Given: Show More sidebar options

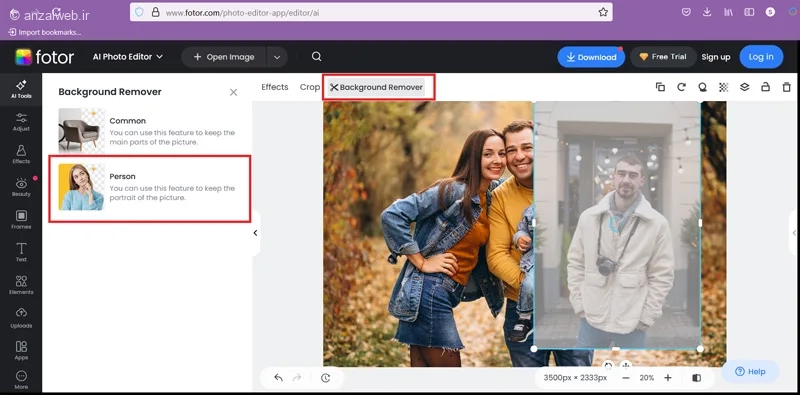Looking at the screenshot, I should click(21, 380).
